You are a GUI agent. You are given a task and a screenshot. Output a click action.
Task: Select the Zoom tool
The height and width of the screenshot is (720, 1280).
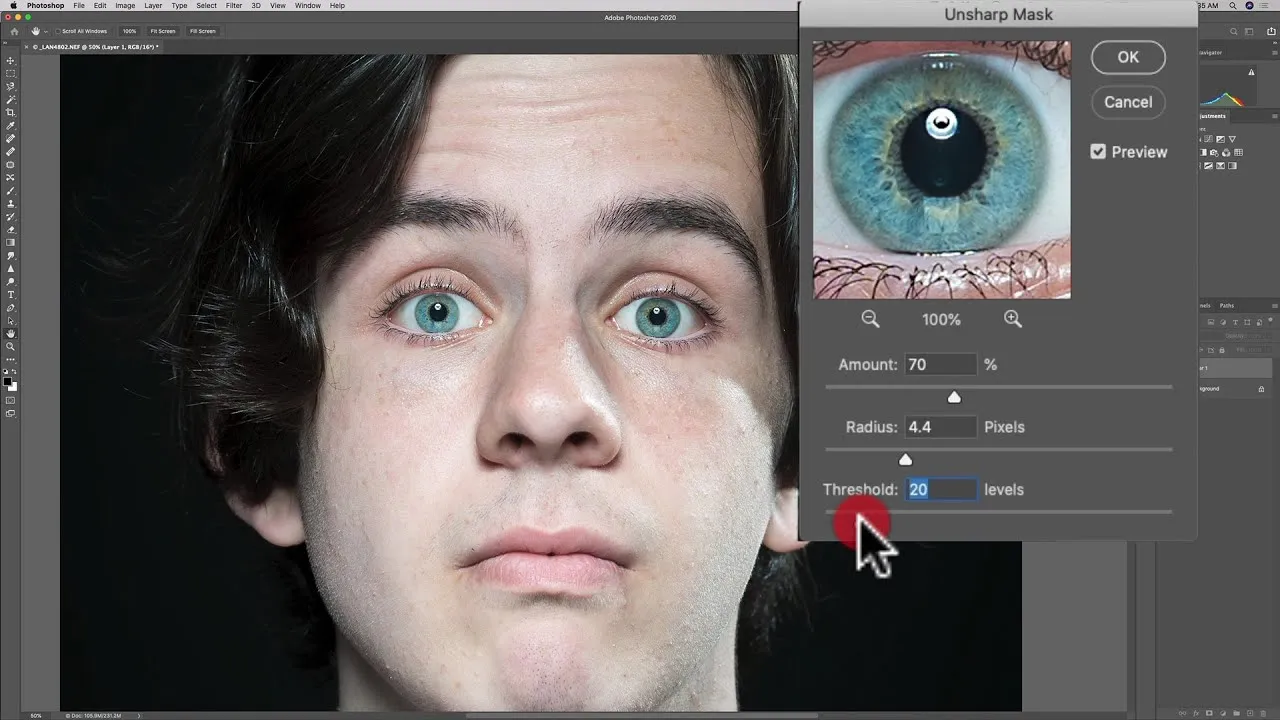[11, 346]
